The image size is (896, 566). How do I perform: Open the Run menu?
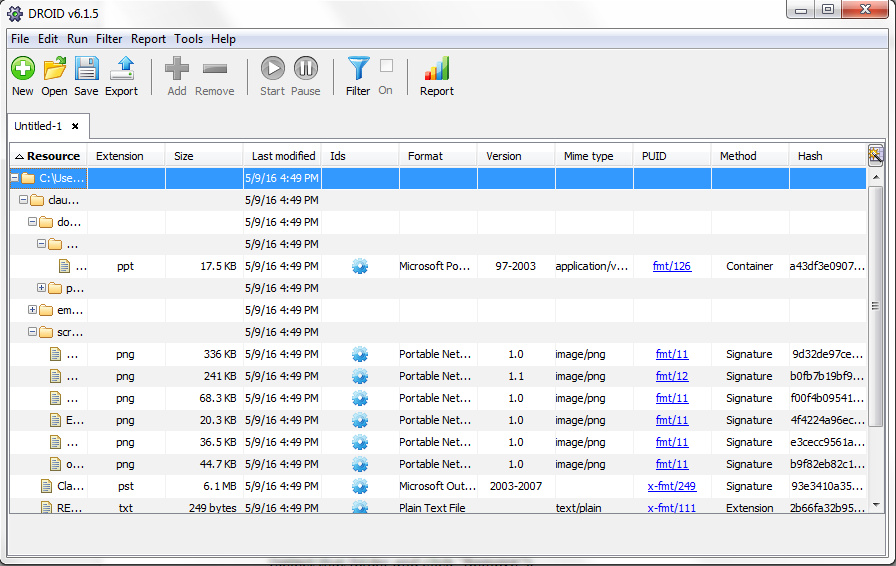click(77, 39)
